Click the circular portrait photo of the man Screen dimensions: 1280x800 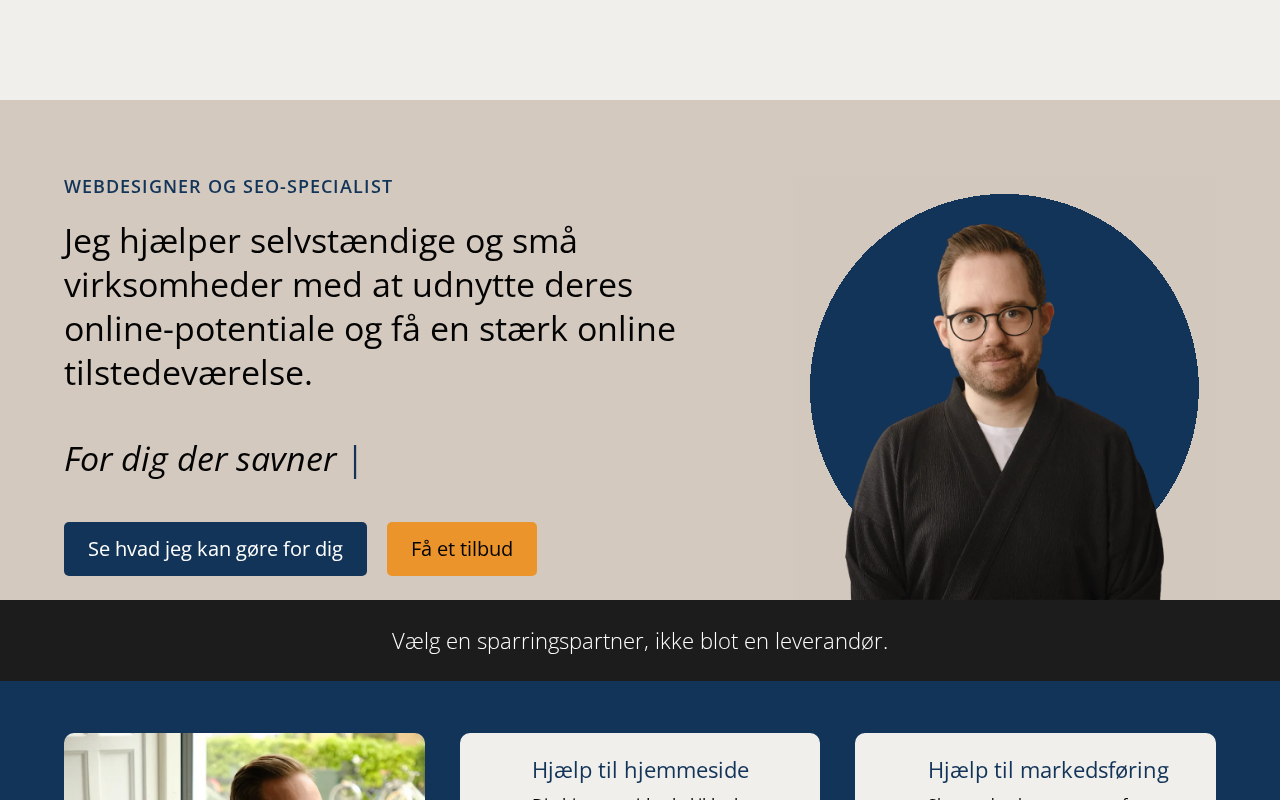[1004, 397]
